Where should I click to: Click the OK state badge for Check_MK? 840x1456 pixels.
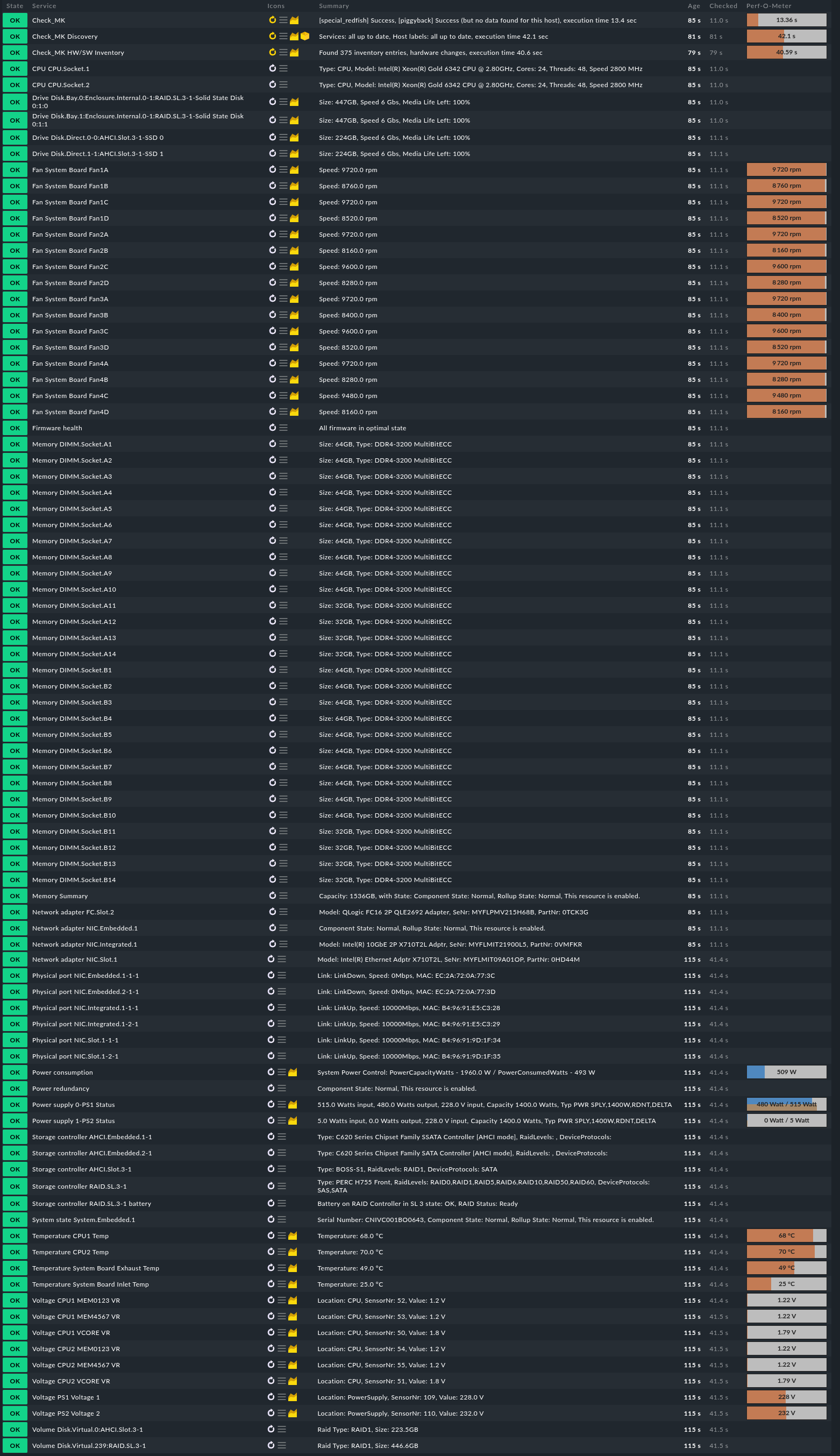pos(15,20)
